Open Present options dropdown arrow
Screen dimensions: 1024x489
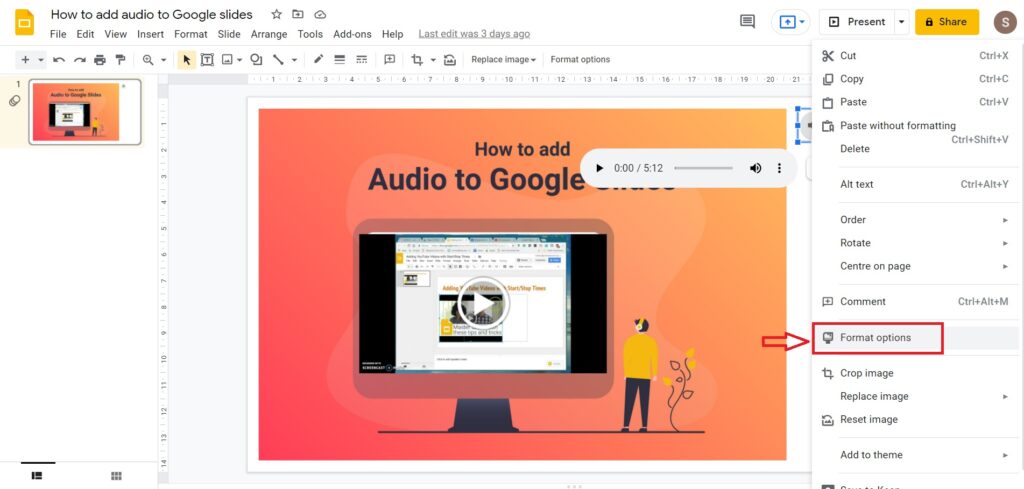tap(902, 22)
